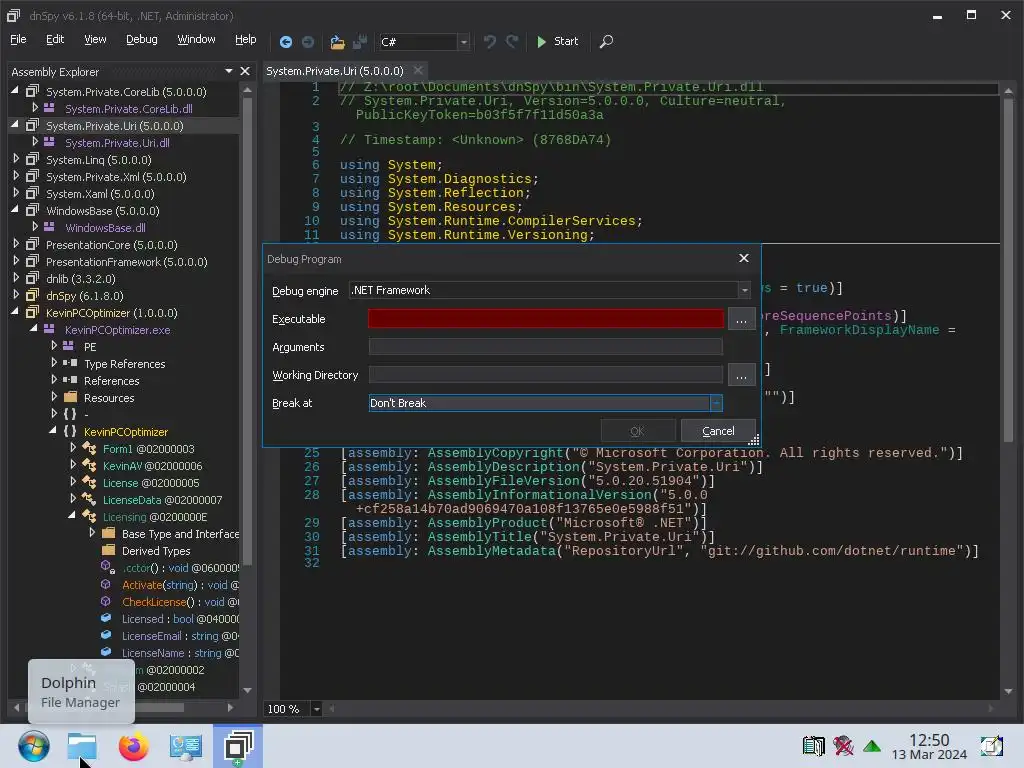Collapse System.Private.CoreLib (5.0.0.0) node

[x=15, y=91]
